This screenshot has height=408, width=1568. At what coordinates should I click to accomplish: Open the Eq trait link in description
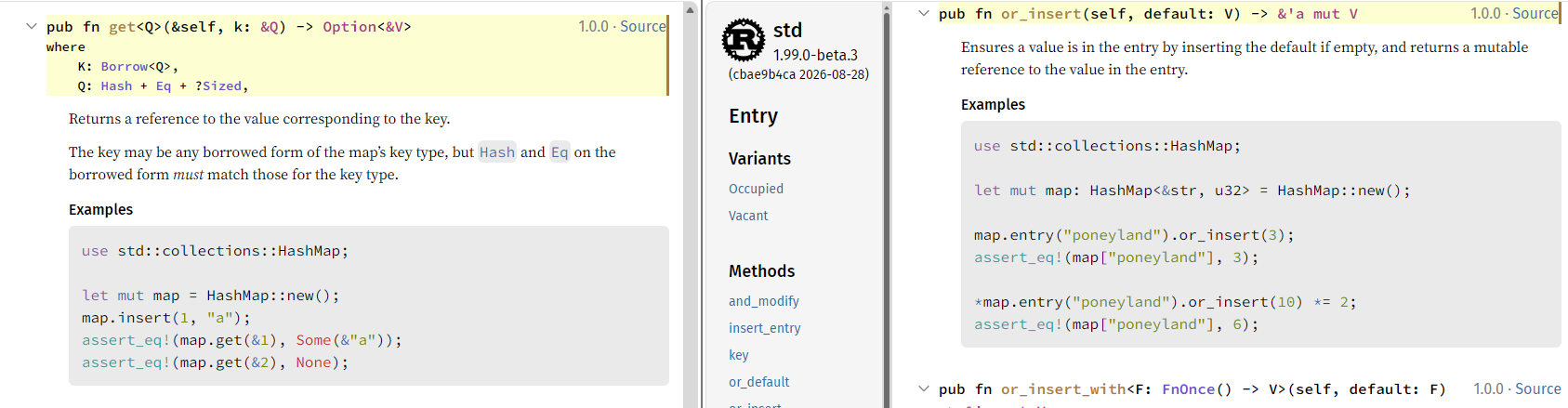tap(560, 152)
